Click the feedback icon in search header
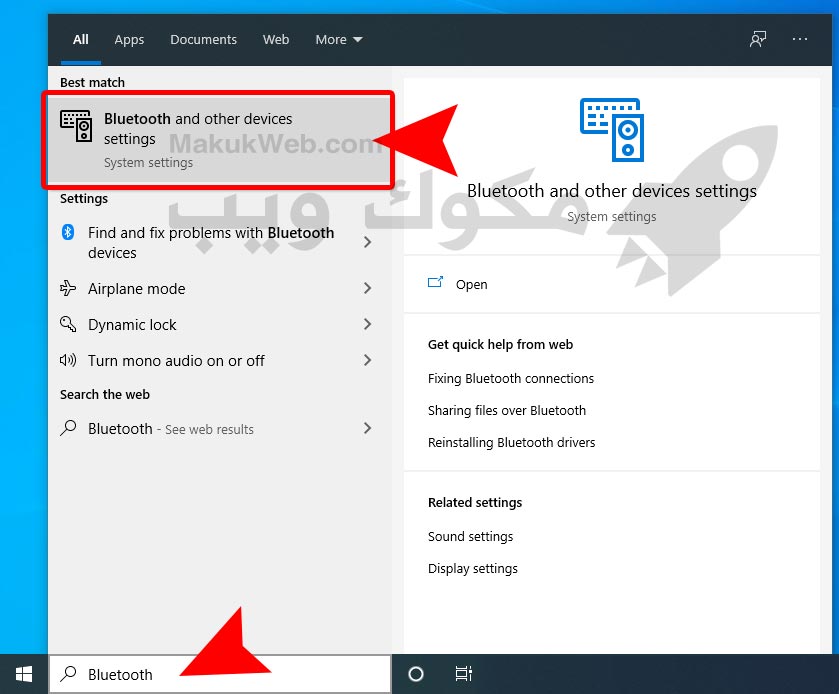The width and height of the screenshot is (839, 694). [758, 39]
